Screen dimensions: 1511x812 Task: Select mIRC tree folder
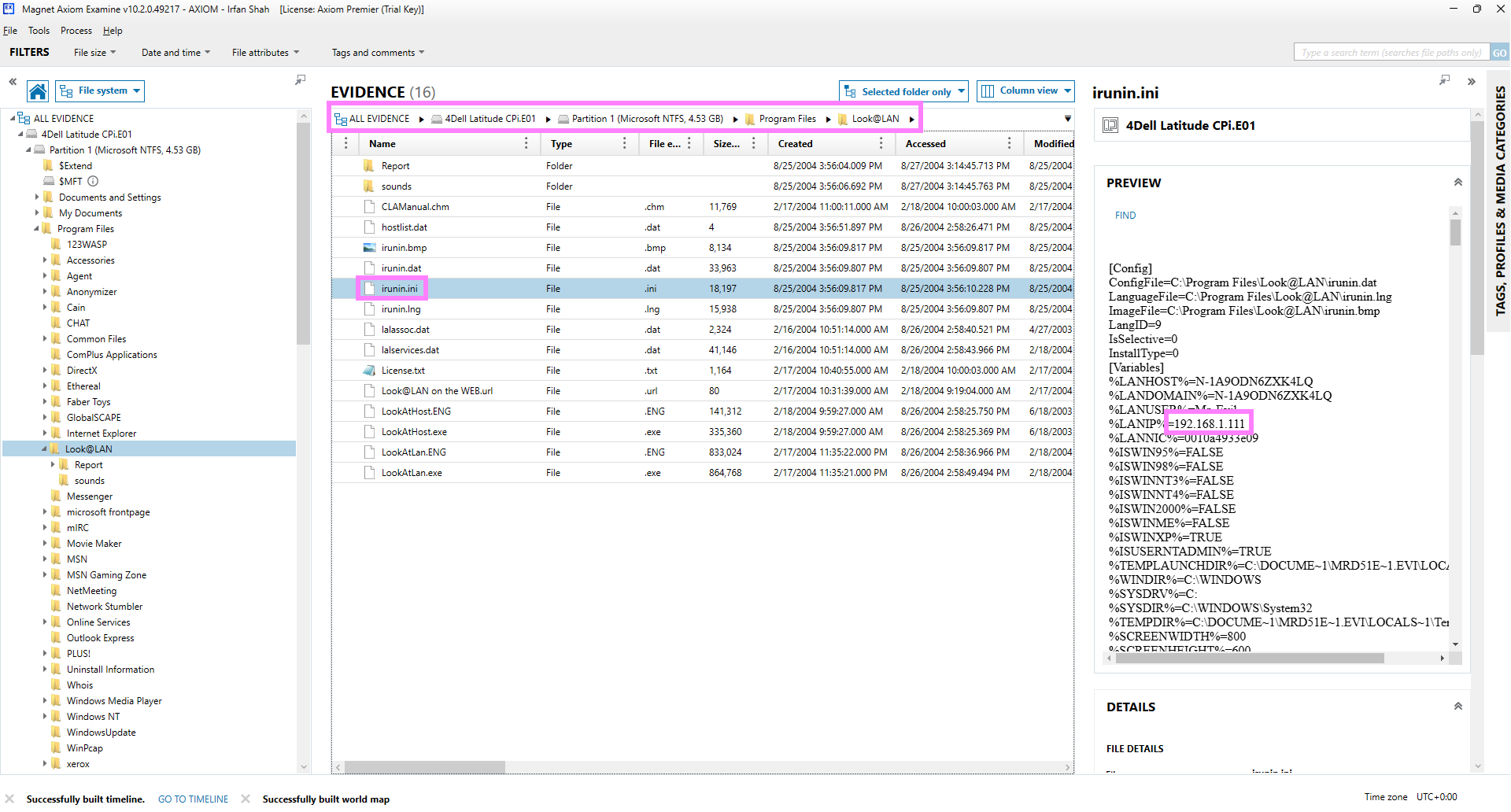78,527
